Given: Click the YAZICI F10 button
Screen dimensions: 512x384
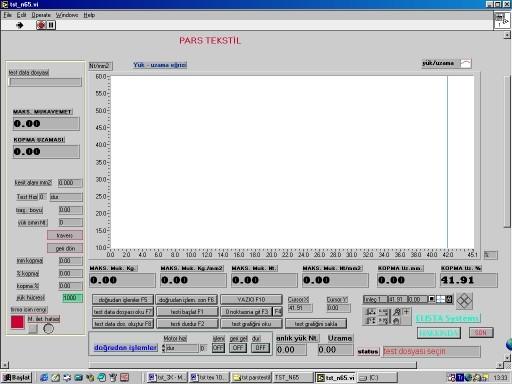Looking at the screenshot, I should point(251,300).
